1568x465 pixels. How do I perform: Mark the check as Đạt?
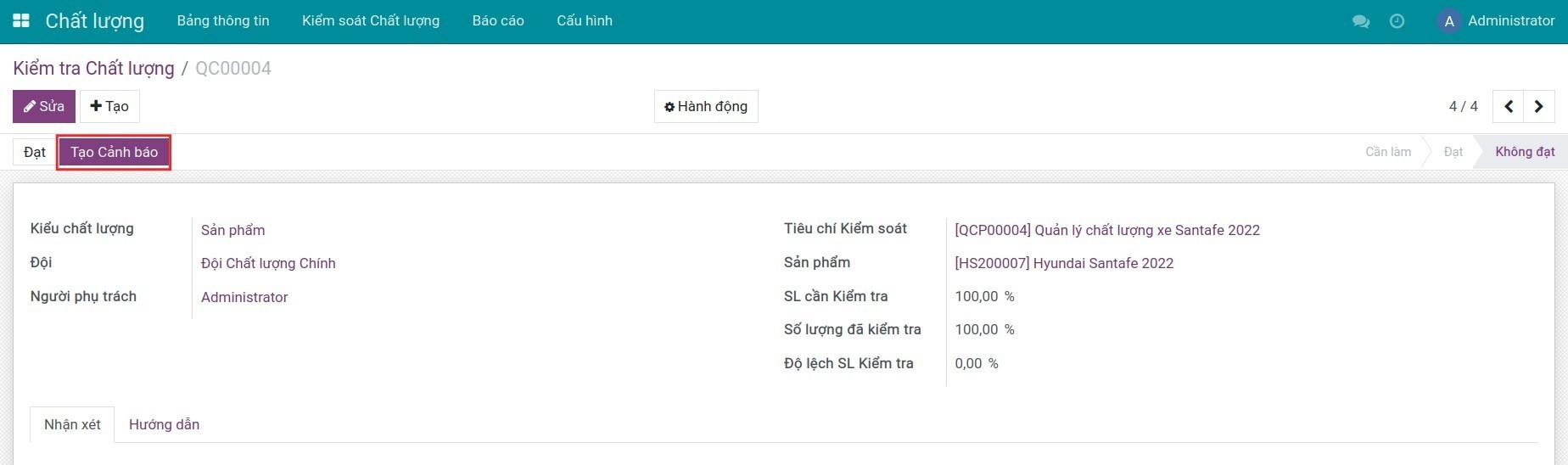point(35,152)
